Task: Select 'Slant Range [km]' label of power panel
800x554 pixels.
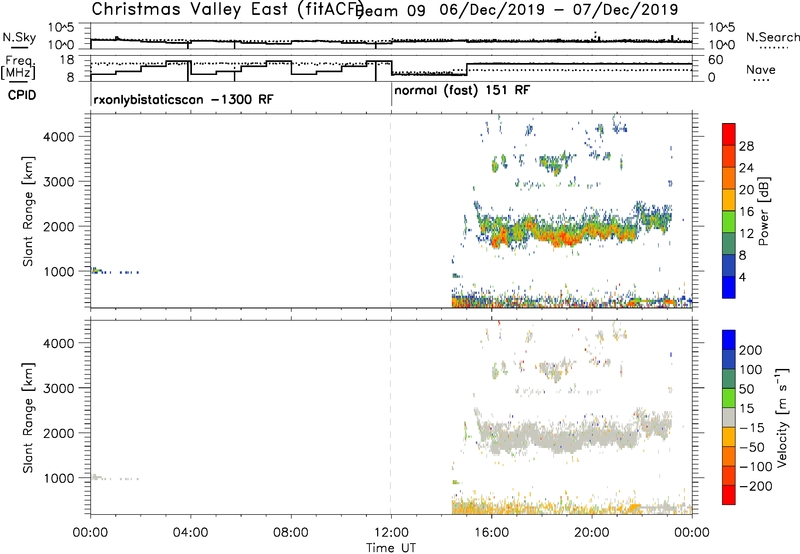Action: coord(28,211)
